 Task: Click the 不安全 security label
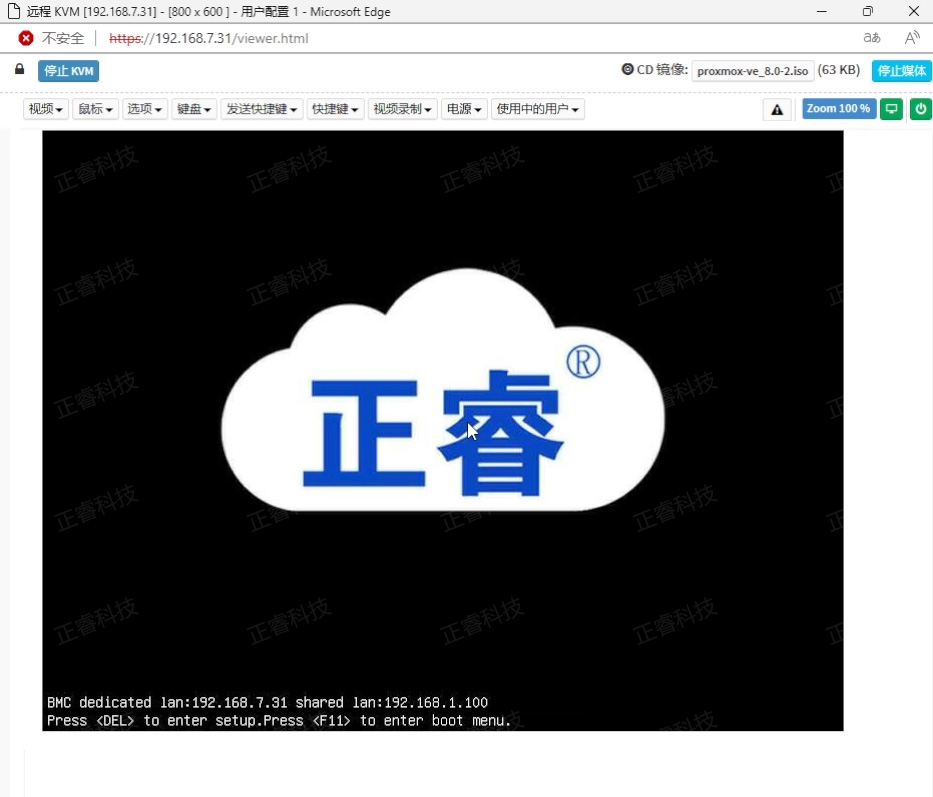tap(63, 39)
